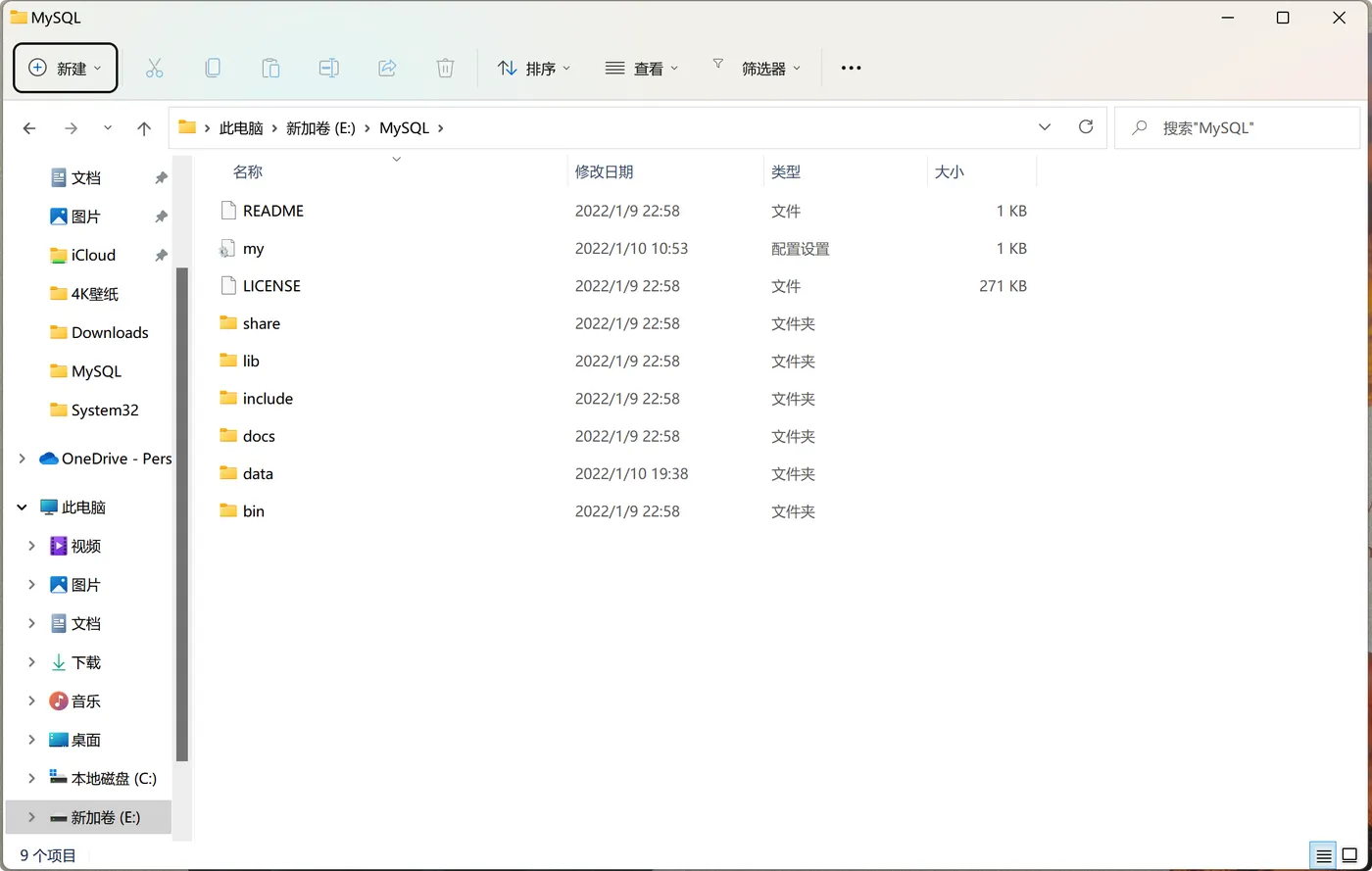Click 新加卷 (E:) in the address breadcrumb

tap(320, 128)
